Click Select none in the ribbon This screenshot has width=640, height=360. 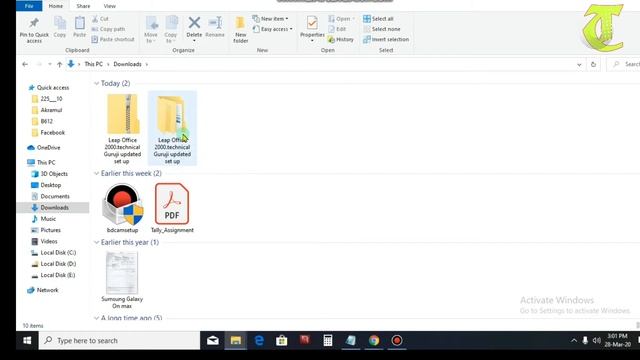pyautogui.click(x=382, y=29)
